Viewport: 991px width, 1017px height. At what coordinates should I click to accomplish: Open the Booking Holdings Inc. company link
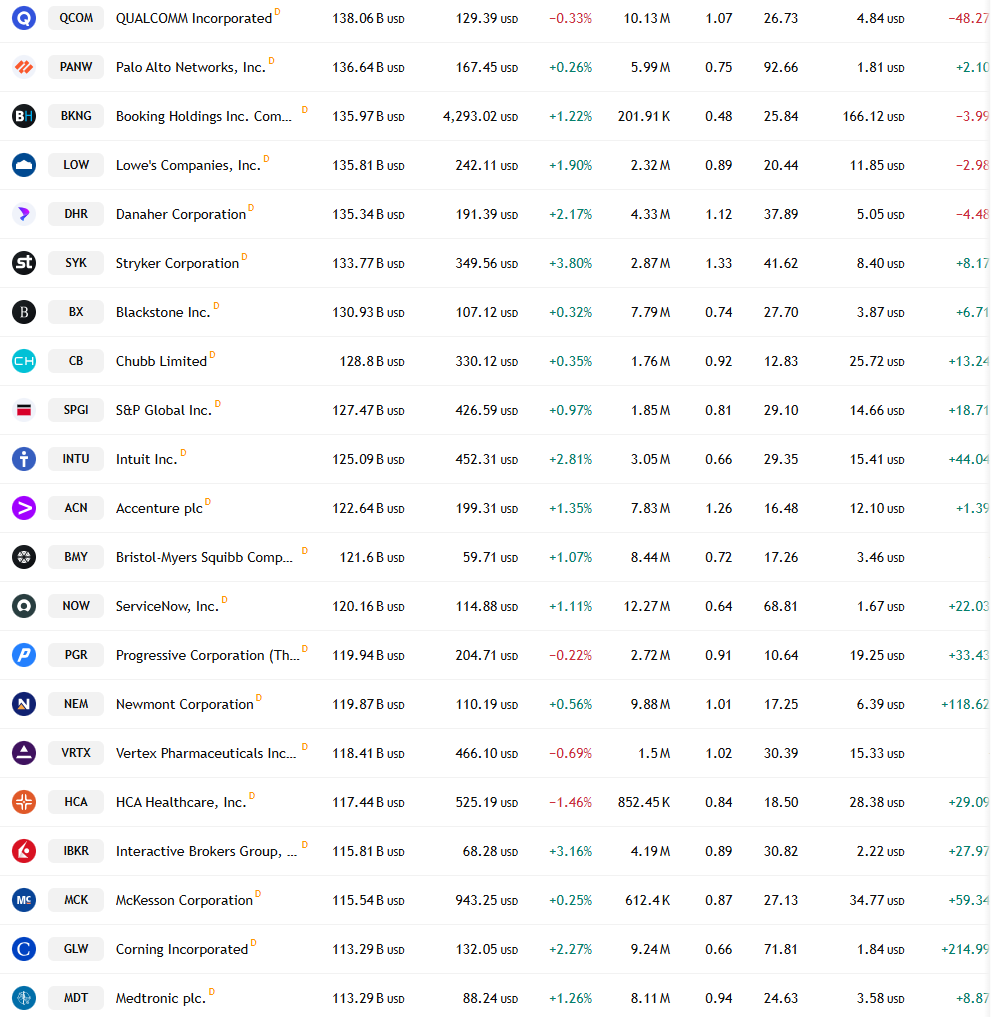click(x=204, y=116)
